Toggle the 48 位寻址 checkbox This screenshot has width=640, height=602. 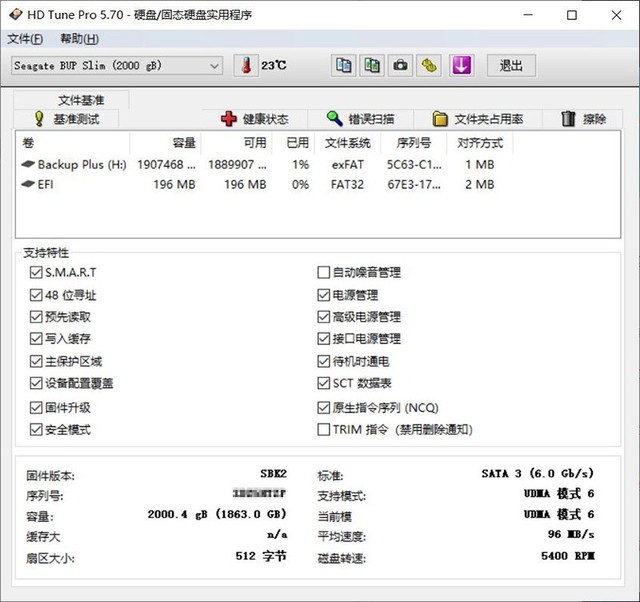point(36,295)
